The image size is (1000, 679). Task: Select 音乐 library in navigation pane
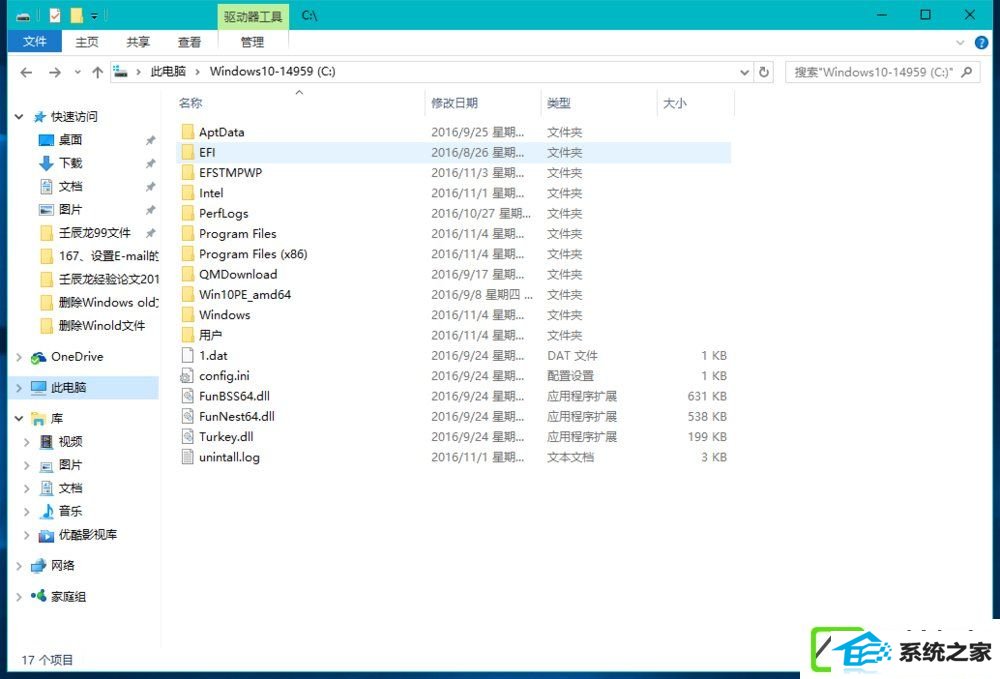pos(70,511)
